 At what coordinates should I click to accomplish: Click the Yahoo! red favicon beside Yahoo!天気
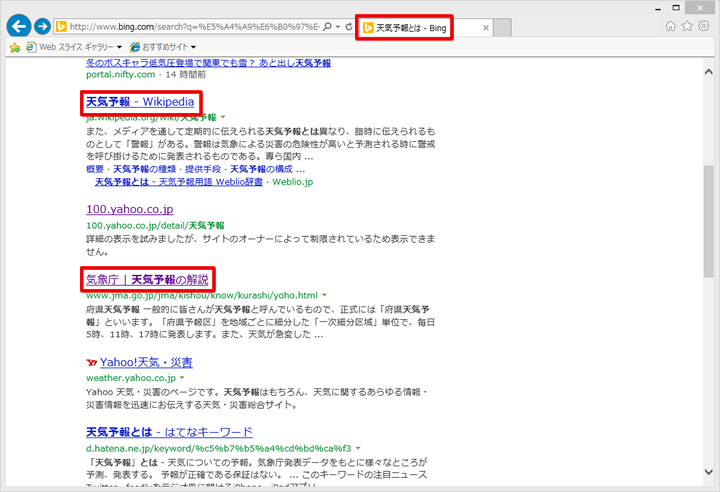pos(91,363)
